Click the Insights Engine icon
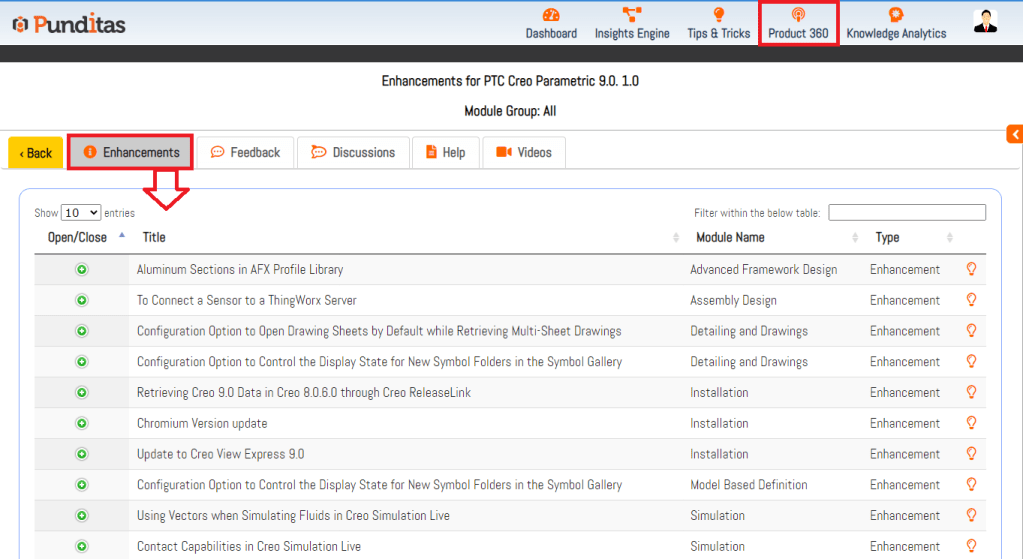This screenshot has height=559, width=1023. [632, 15]
